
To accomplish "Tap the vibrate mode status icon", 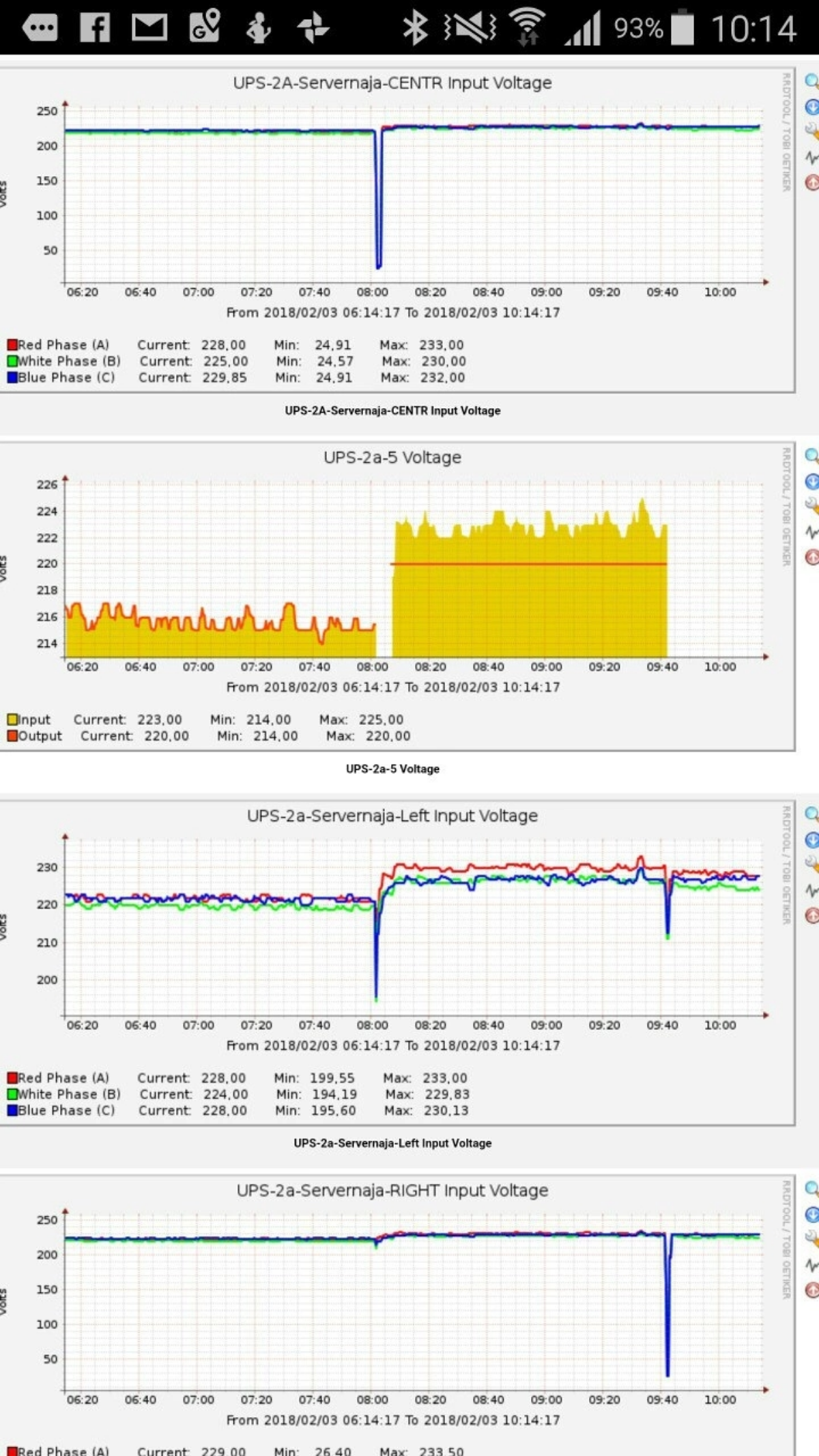I will [470, 28].
